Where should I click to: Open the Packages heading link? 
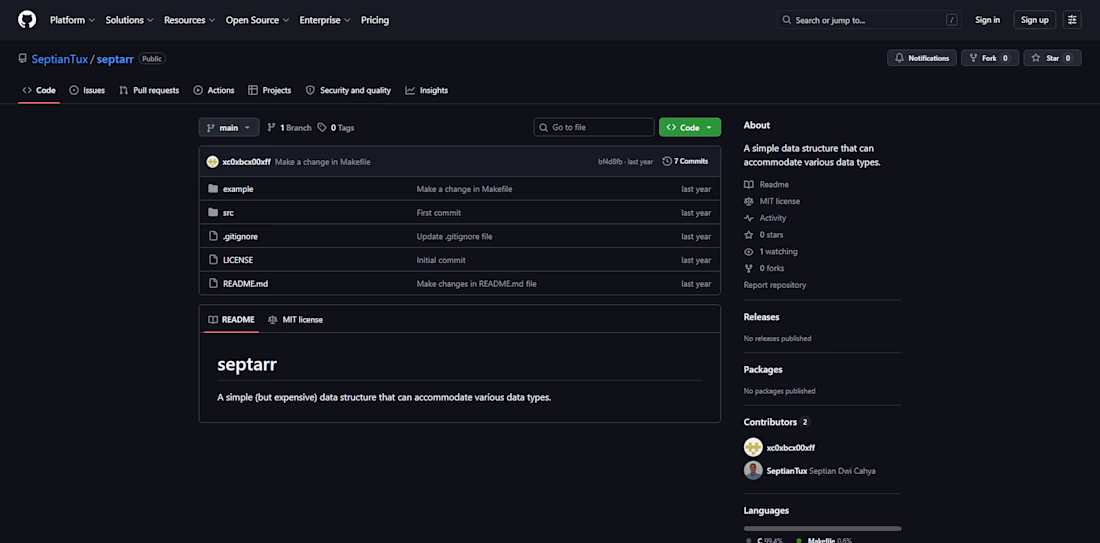[x=763, y=370]
